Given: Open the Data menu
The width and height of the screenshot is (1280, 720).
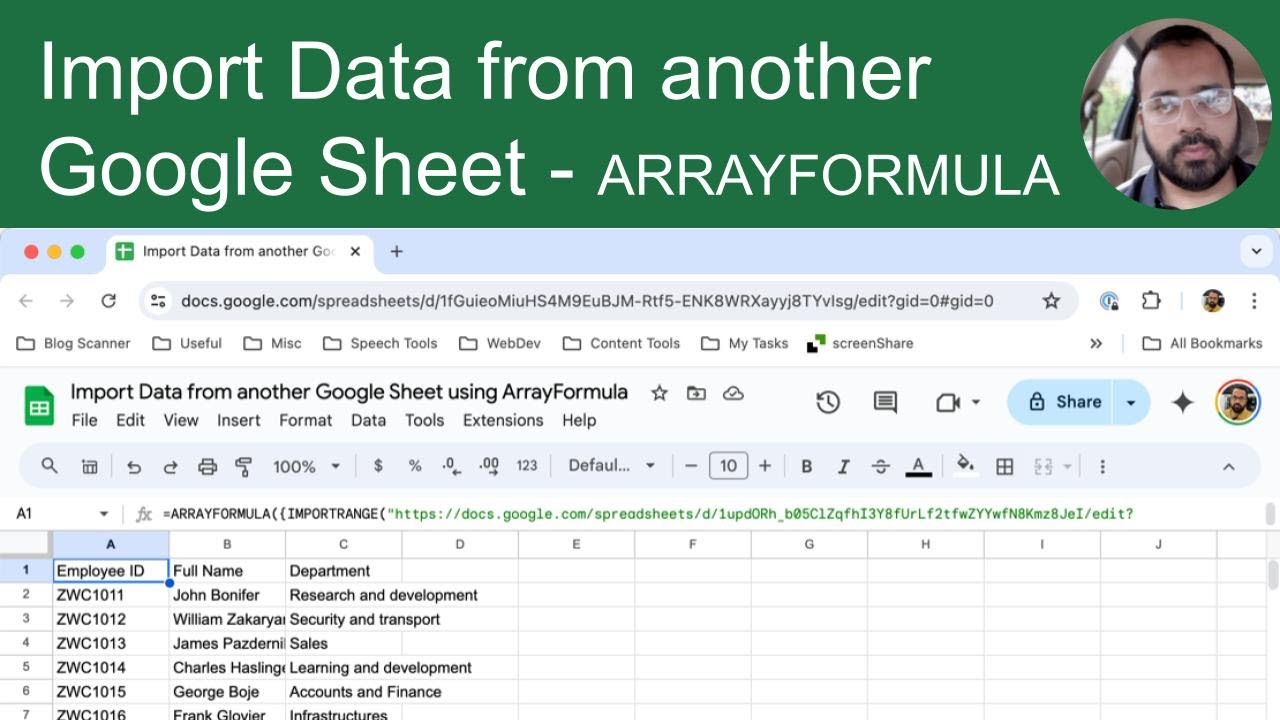Looking at the screenshot, I should click(x=368, y=420).
